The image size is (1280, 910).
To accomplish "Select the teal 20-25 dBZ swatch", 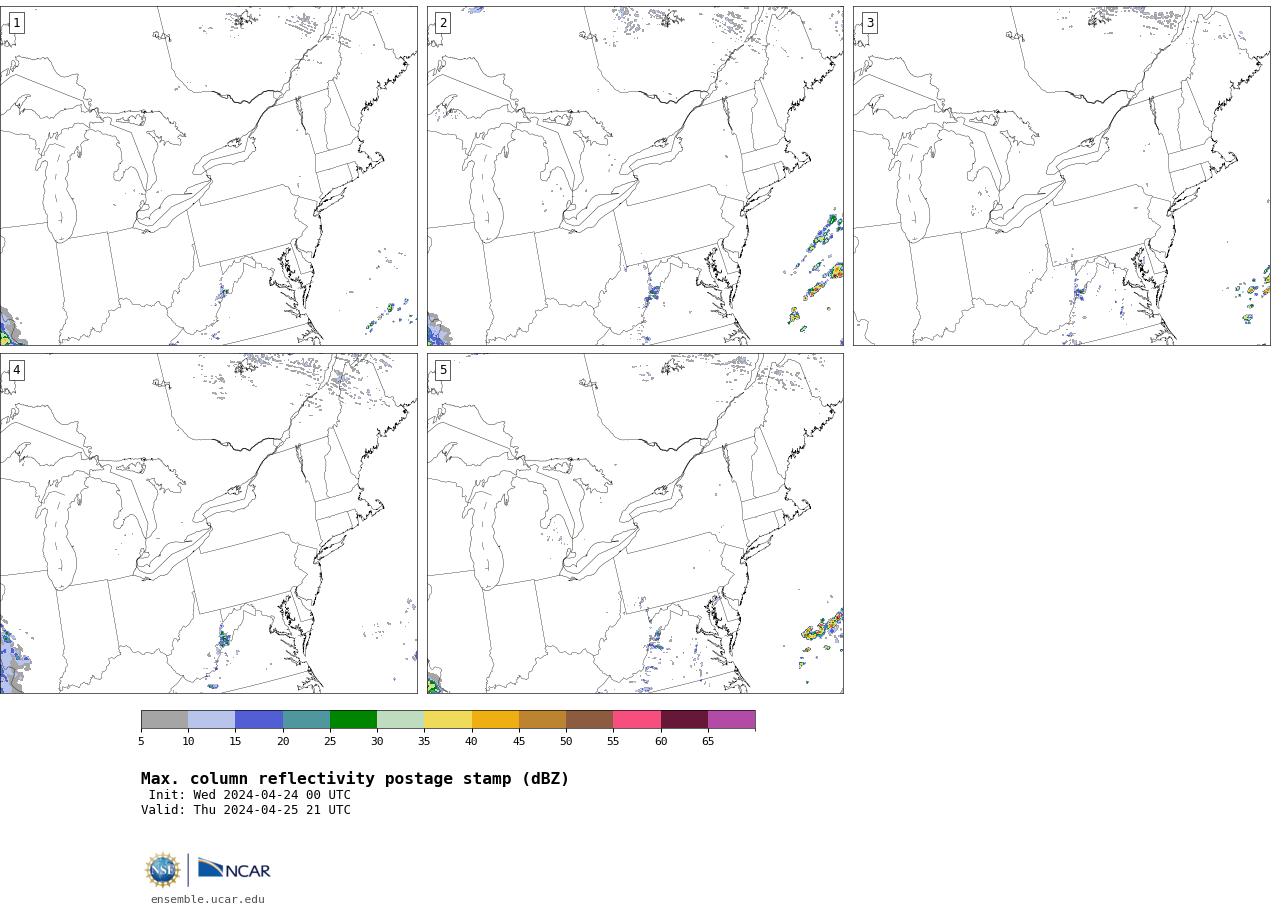I will coord(306,720).
